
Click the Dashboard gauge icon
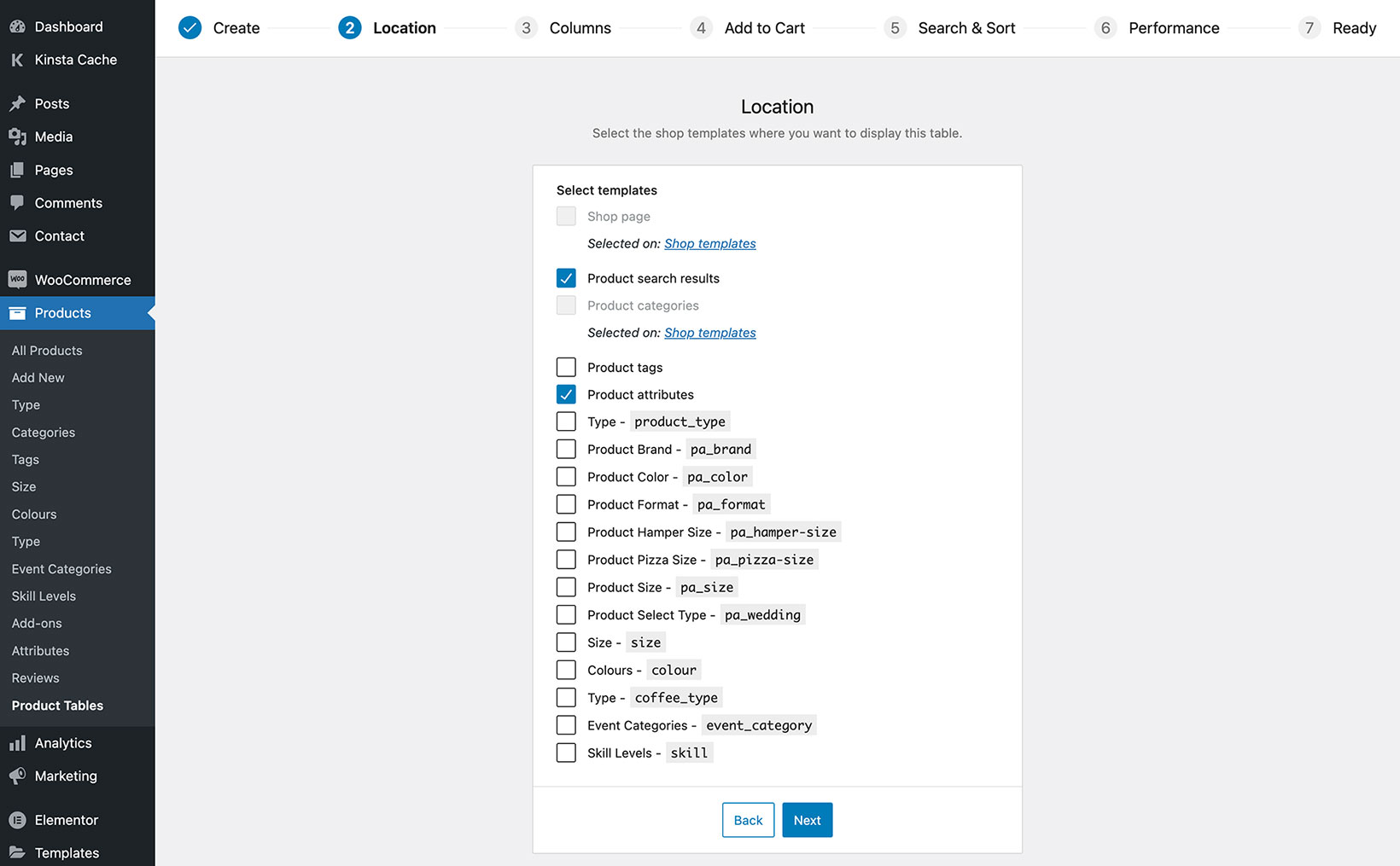coord(17,26)
